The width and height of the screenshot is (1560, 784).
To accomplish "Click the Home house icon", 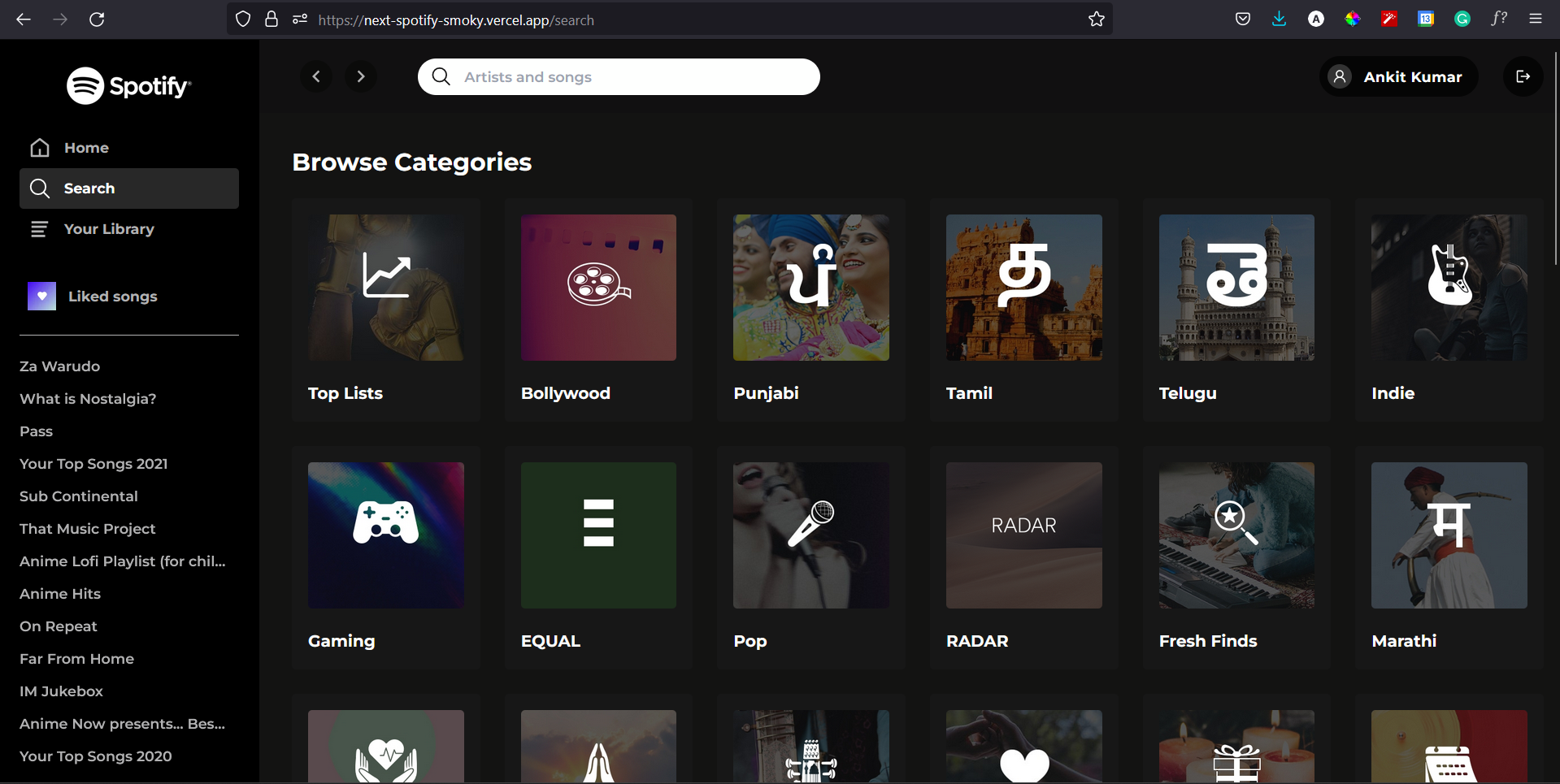I will pos(40,148).
